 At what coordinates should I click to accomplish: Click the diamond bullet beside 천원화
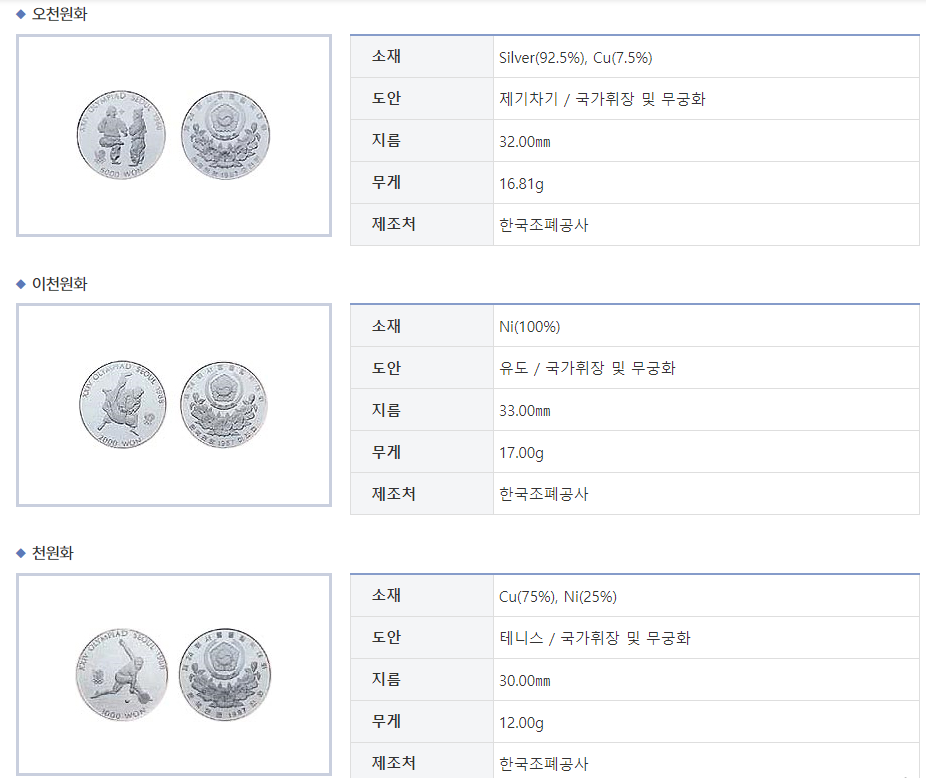pyautogui.click(x=21, y=553)
